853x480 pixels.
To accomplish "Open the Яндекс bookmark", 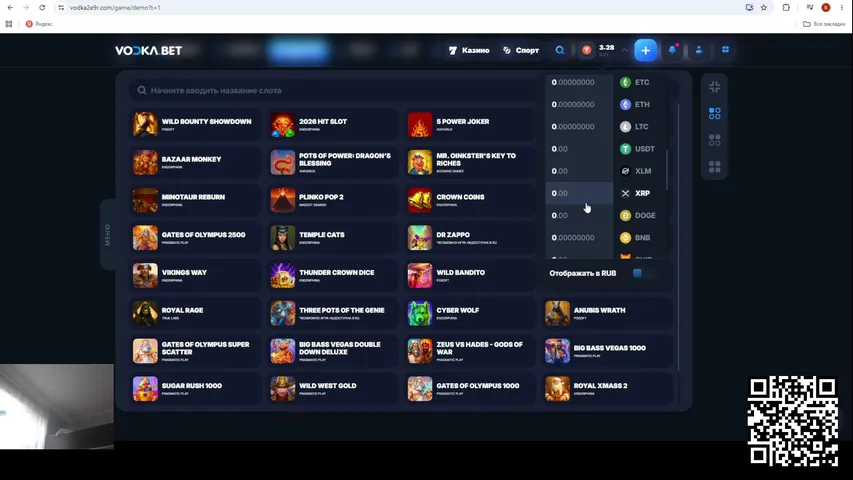I will (x=39, y=24).
